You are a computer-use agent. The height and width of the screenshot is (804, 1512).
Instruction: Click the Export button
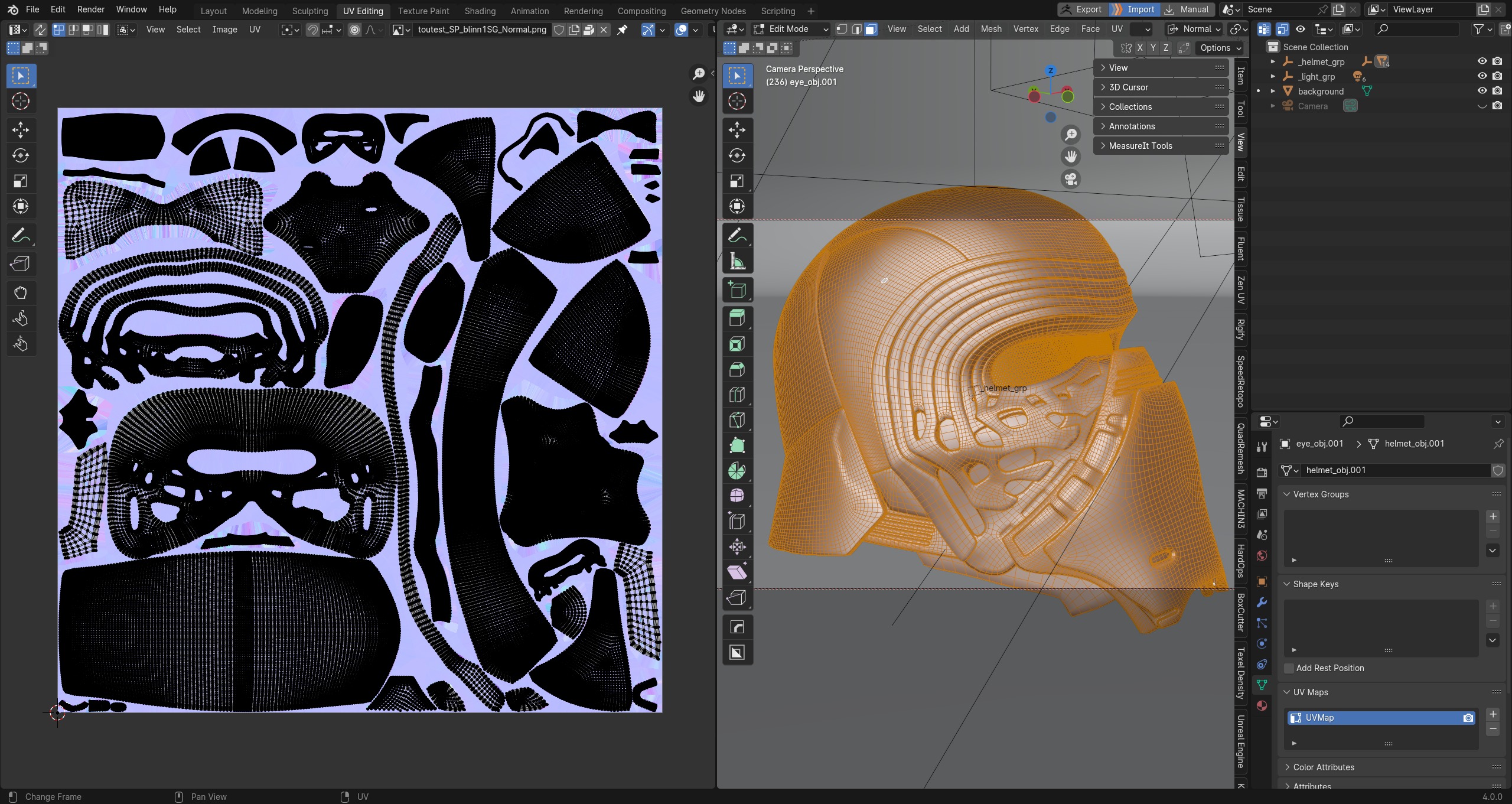[1081, 9]
